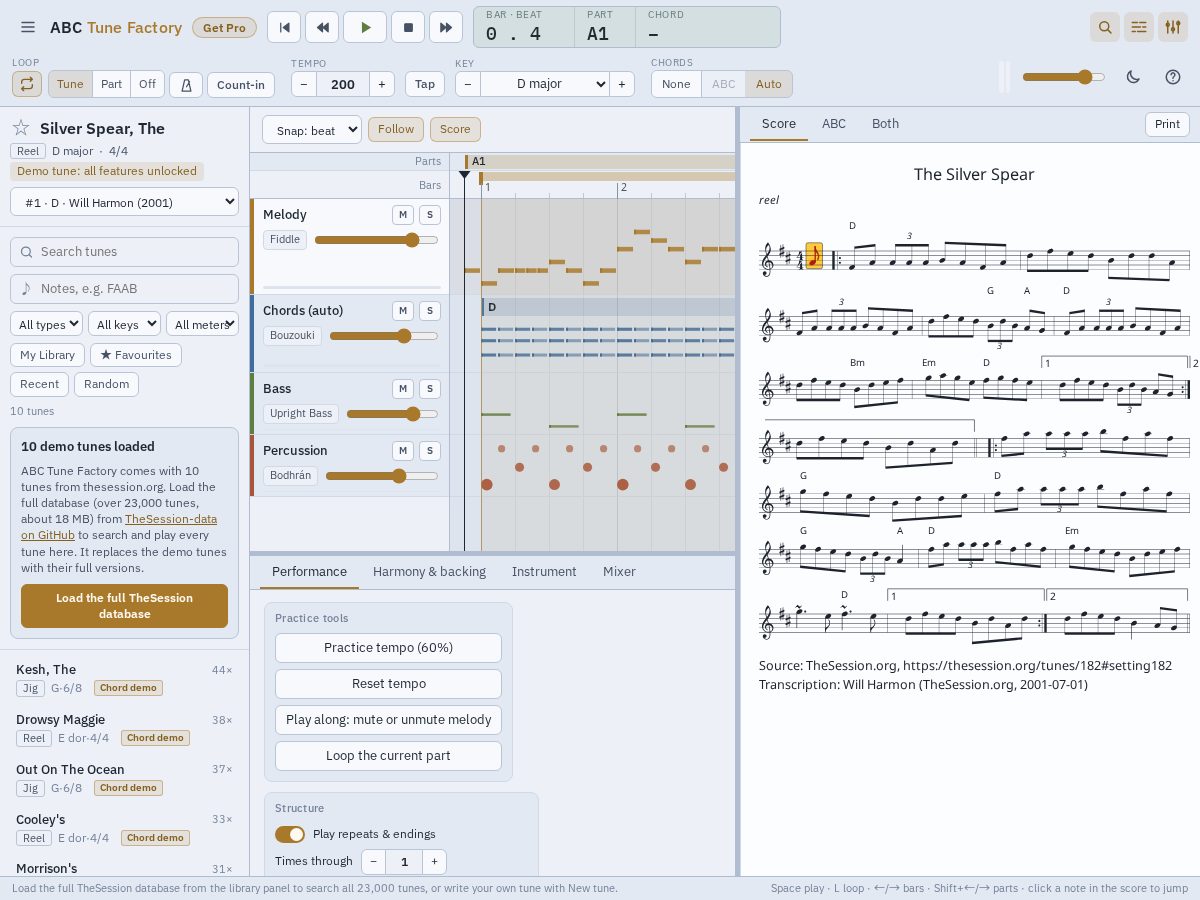Toggle the loop icon button
This screenshot has height=900, width=1200.
[27, 84]
